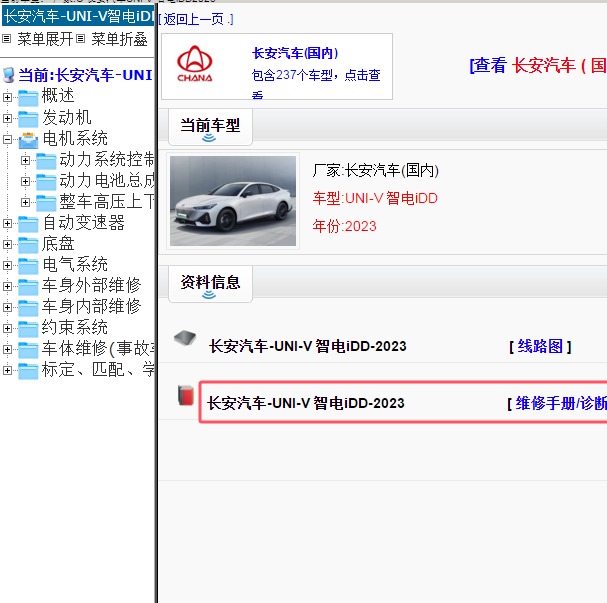Viewport: 607px width, 603px height.
Task: Click the 菜单折叠 collapse-menu icon
Action: point(81,39)
